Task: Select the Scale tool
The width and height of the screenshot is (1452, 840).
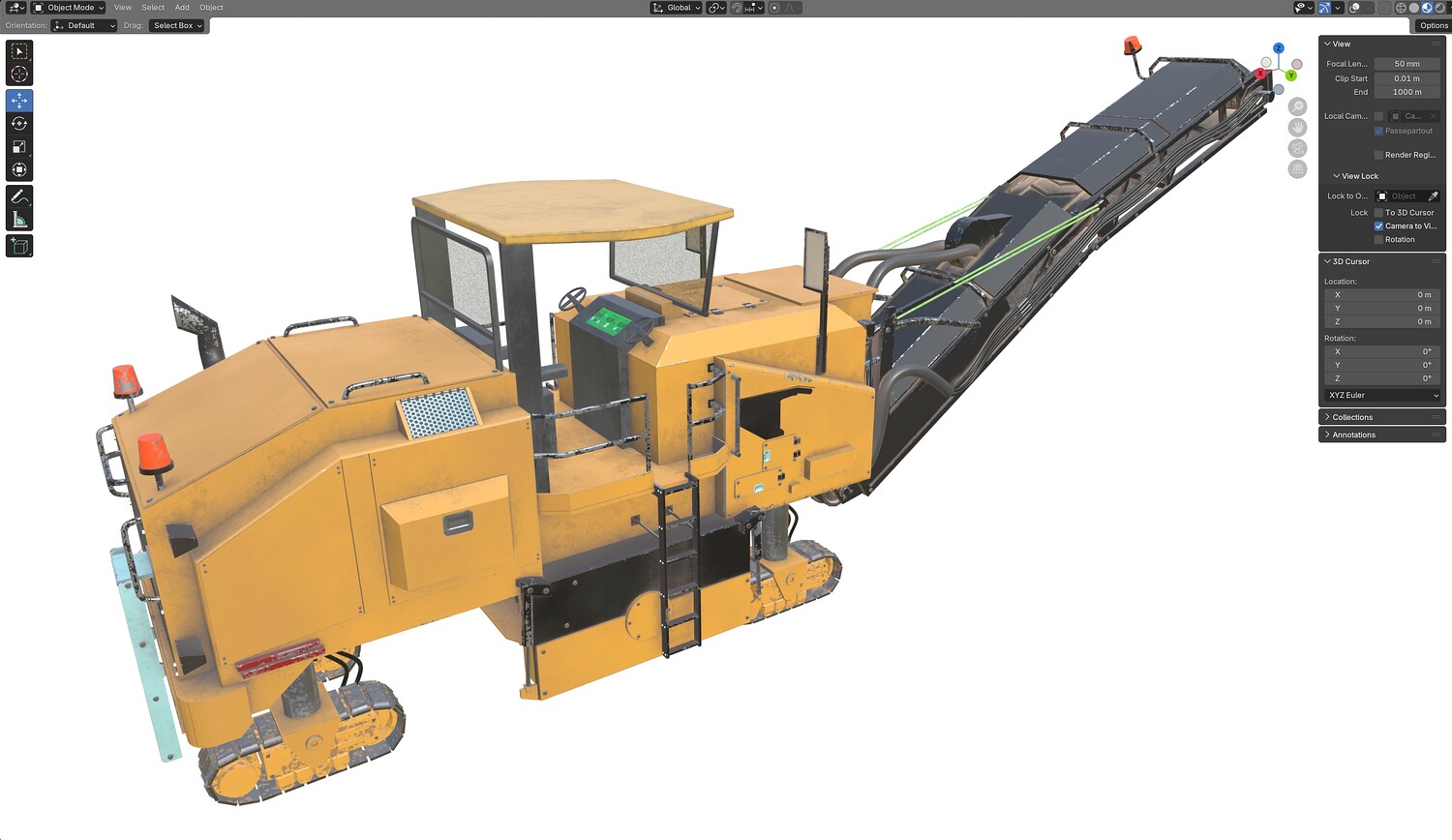Action: tap(19, 147)
